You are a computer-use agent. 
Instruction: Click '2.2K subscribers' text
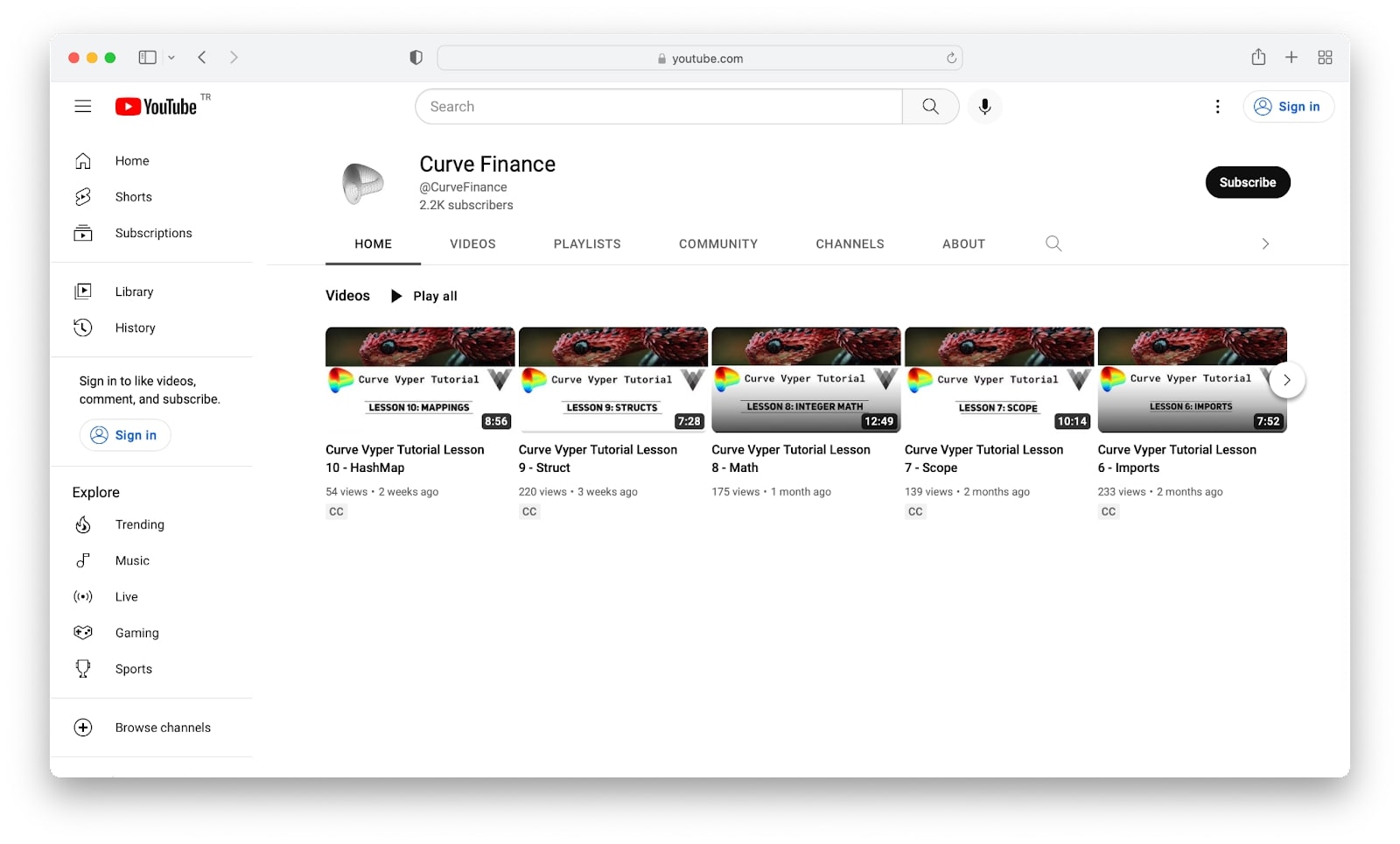point(466,205)
